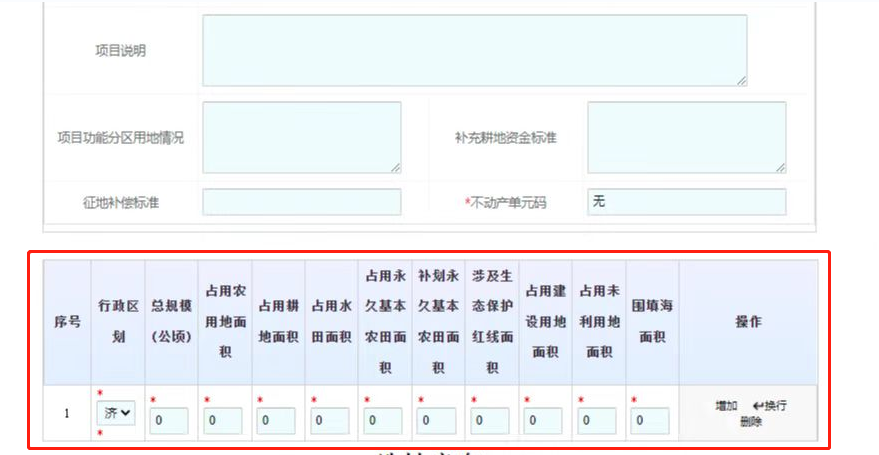Click the 占用建设用地面积 input in row 1
The width and height of the screenshot is (879, 455).
(543, 421)
